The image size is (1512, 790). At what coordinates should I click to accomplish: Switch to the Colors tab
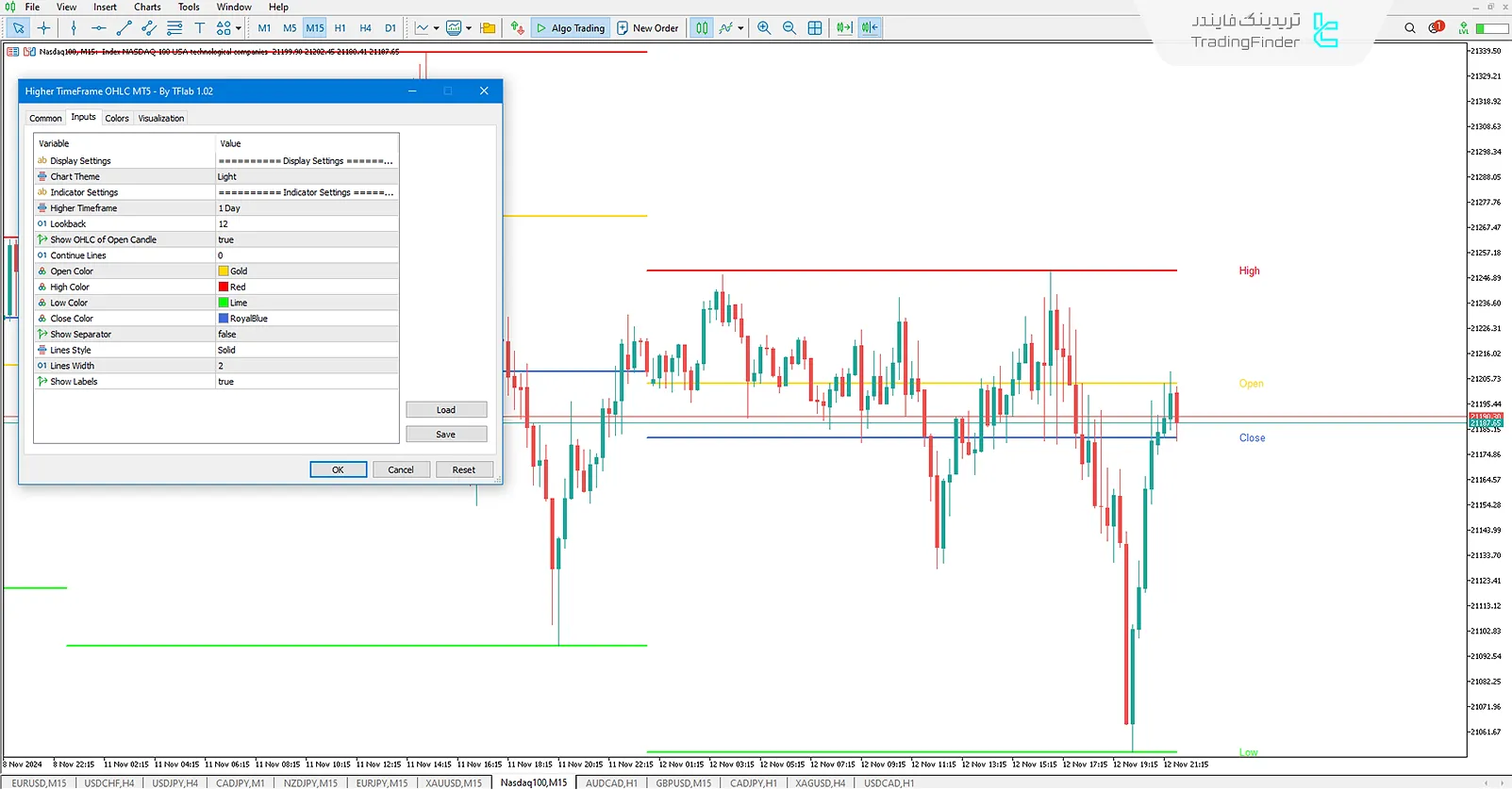(x=117, y=119)
